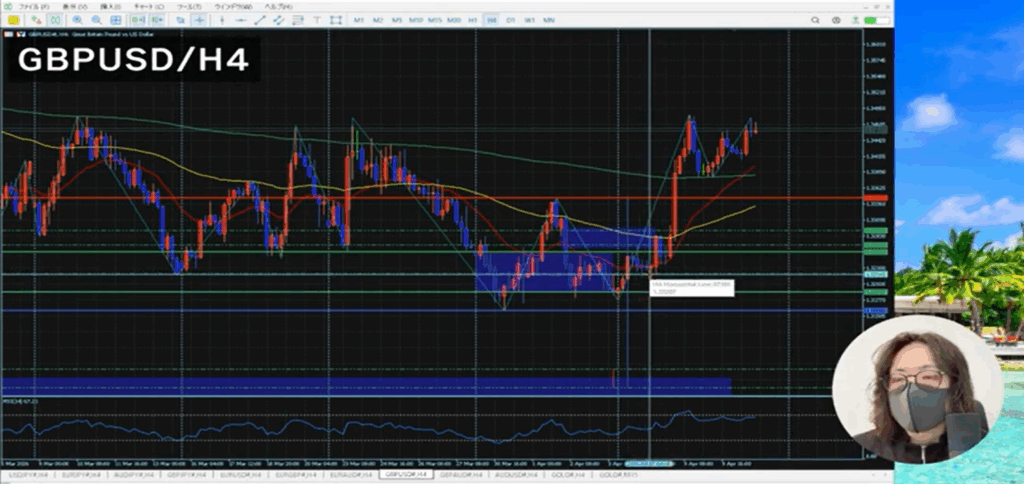The height and width of the screenshot is (484, 1024).
Task: Select the crosshair cursor tool
Action: [x=200, y=20]
